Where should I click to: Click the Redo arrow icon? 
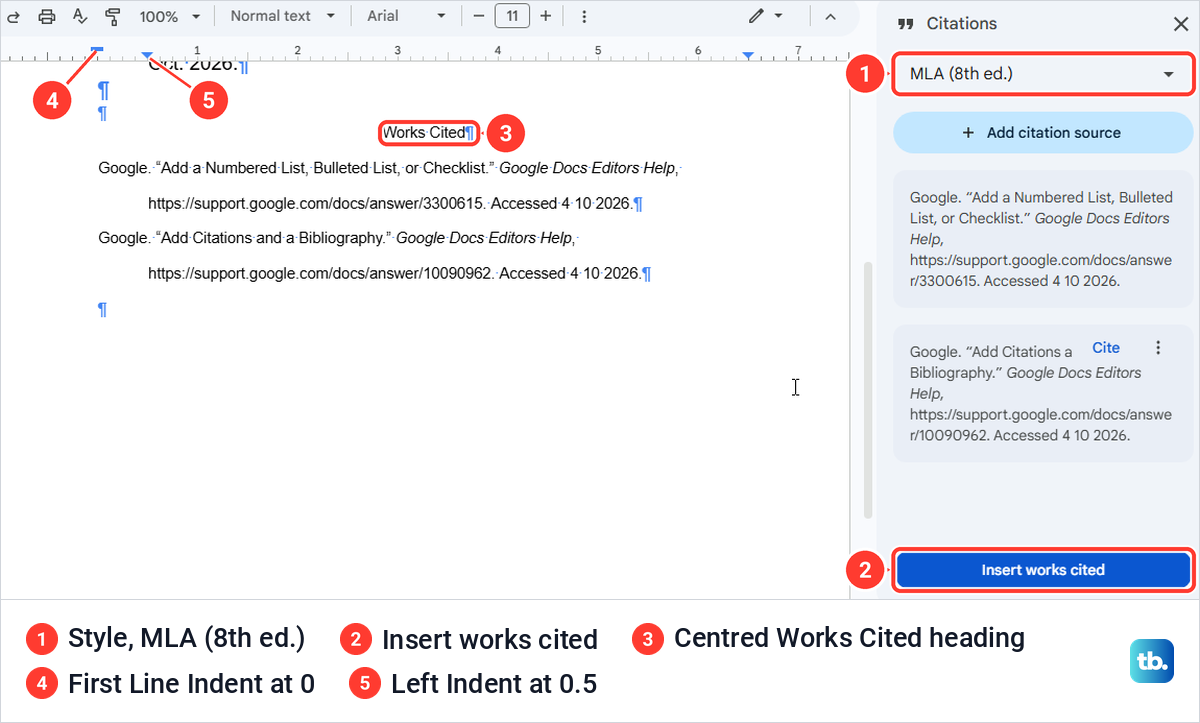(13, 16)
